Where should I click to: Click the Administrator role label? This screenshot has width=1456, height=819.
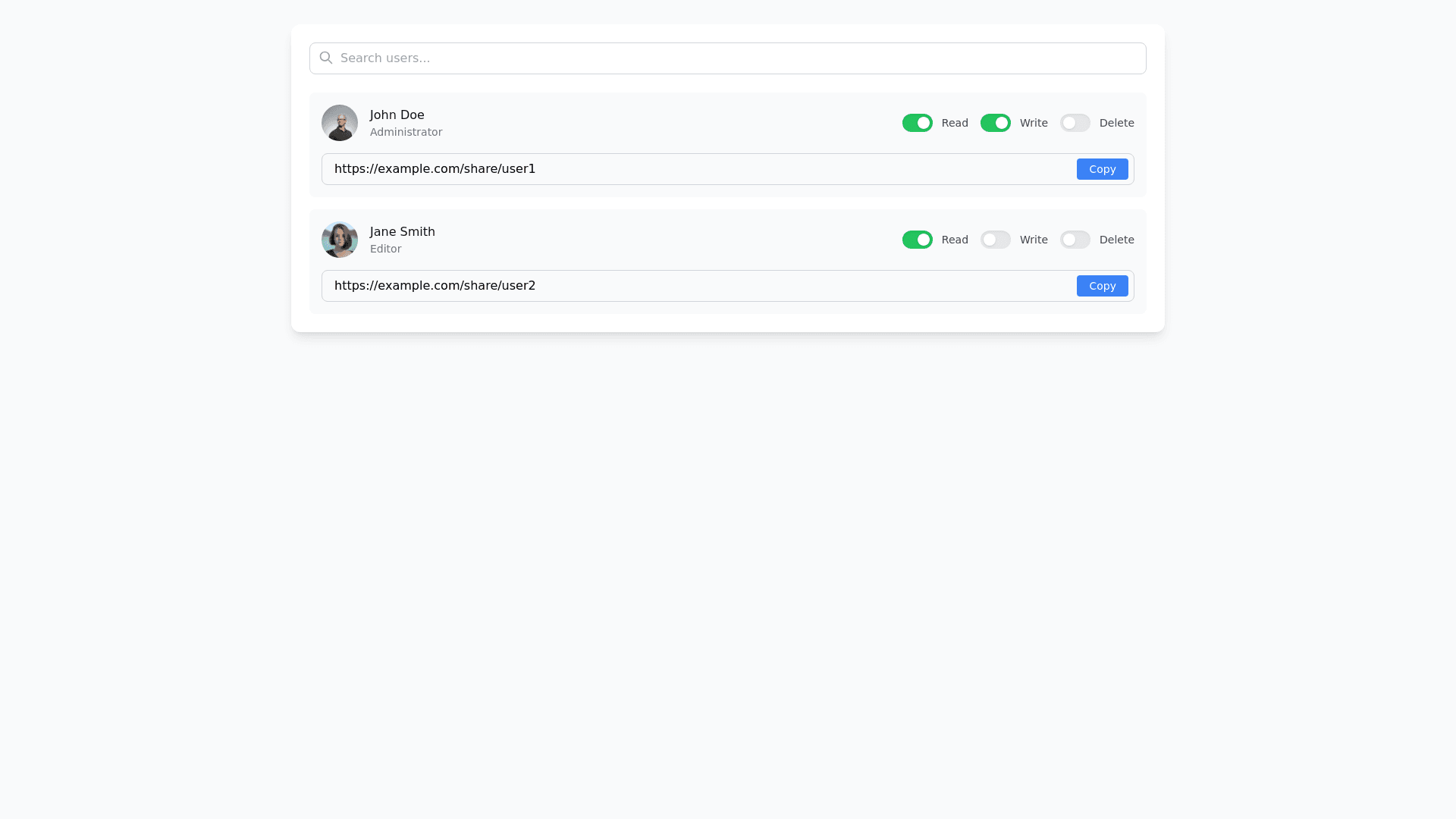[406, 132]
